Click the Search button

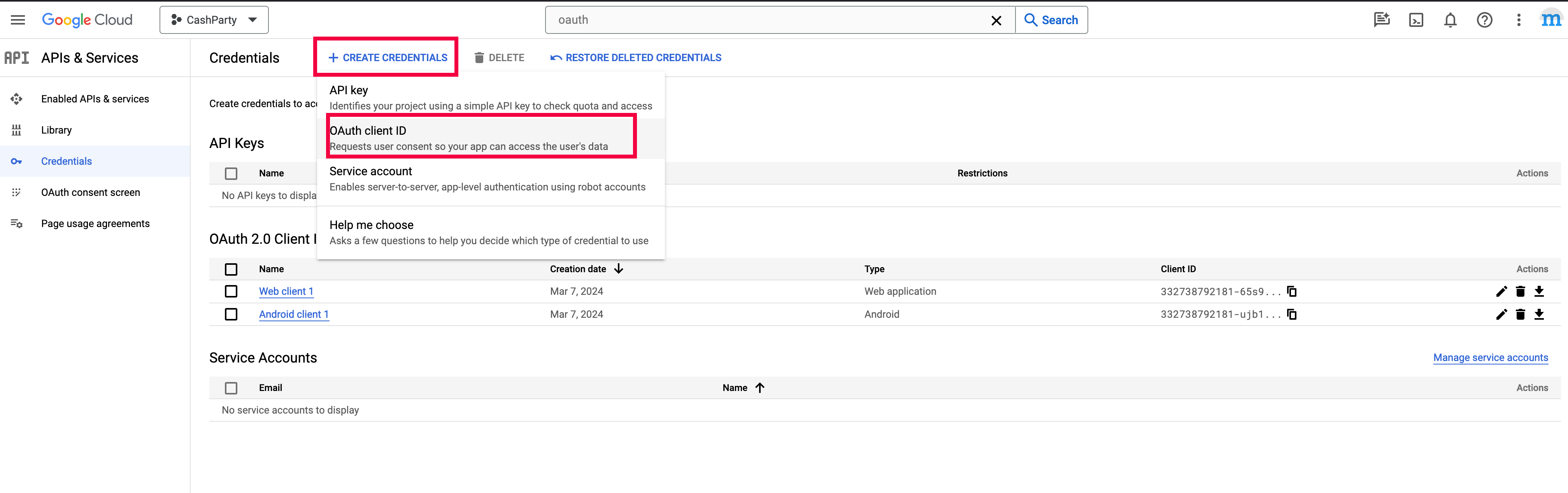point(1051,20)
